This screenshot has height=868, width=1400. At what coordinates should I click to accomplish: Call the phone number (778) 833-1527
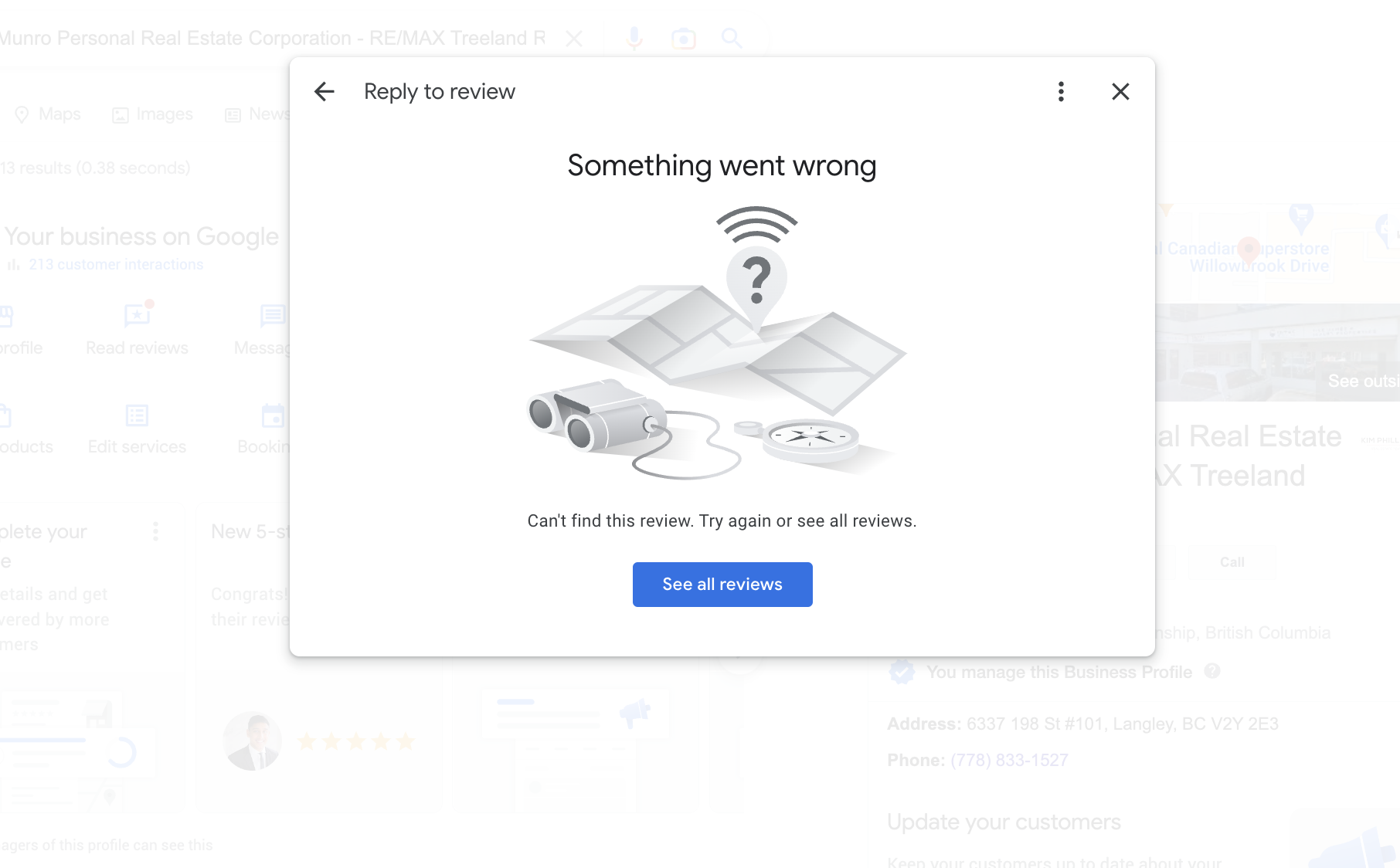tap(1009, 761)
